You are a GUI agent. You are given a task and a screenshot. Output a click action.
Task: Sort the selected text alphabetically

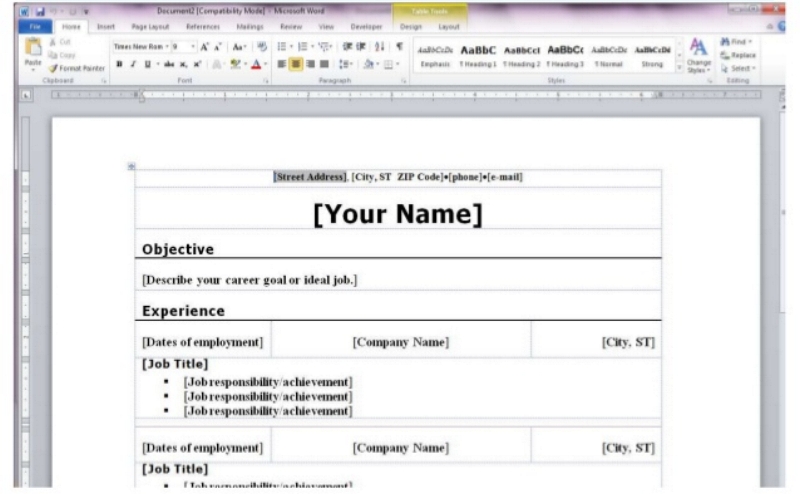[x=380, y=47]
